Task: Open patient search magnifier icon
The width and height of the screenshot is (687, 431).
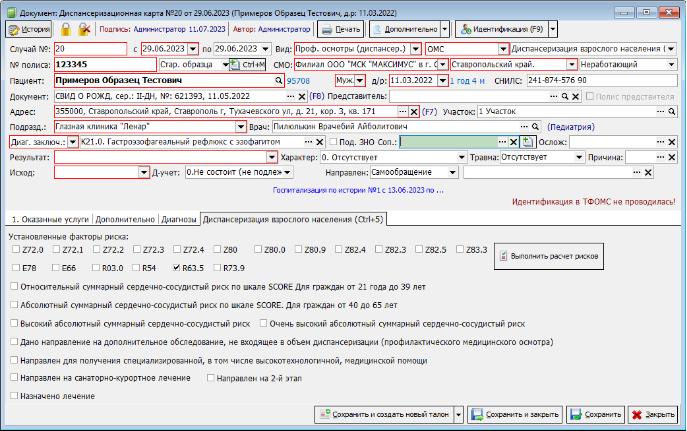Action: 278,81
